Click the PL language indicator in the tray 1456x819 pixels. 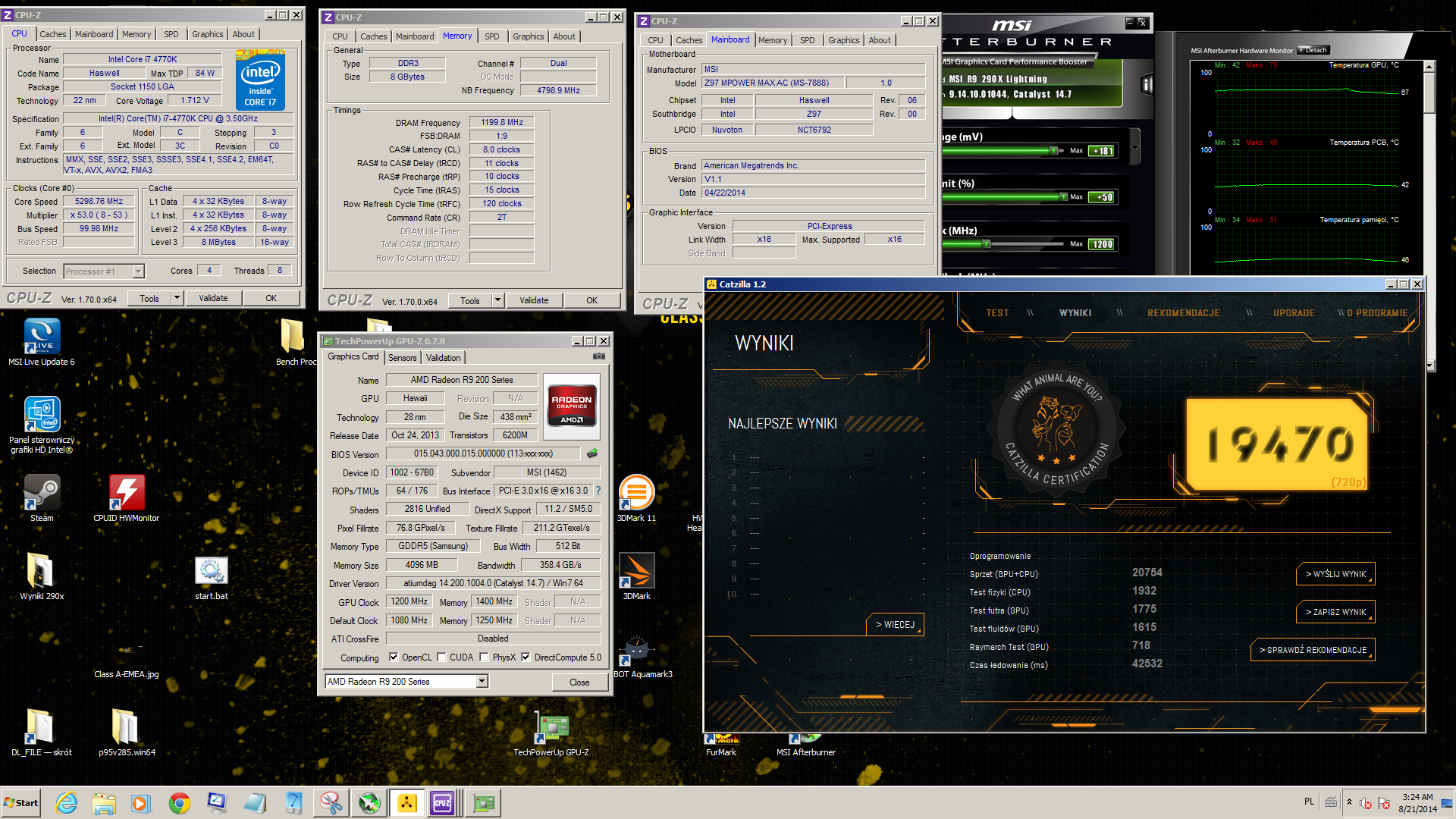coord(1309,802)
